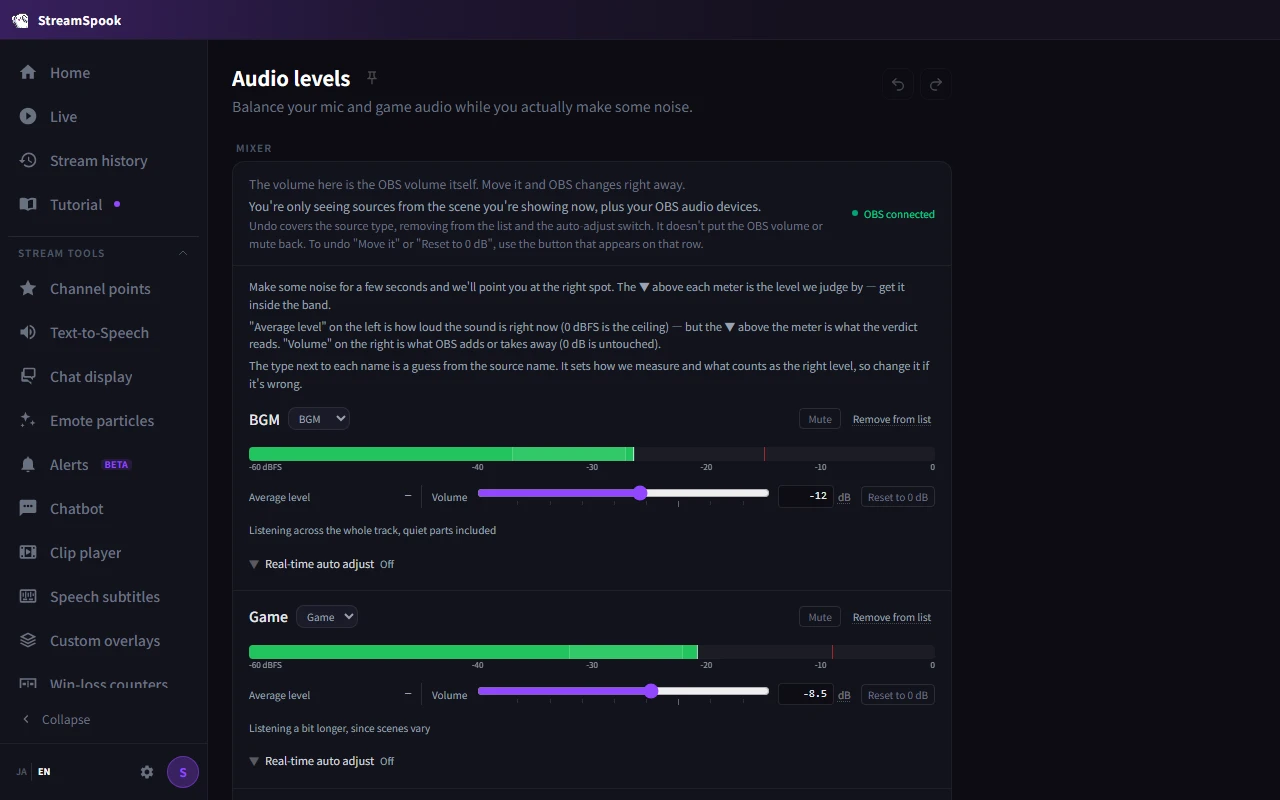The height and width of the screenshot is (800, 1280).
Task: Reset BGM volume to 0 dB
Action: tap(898, 497)
